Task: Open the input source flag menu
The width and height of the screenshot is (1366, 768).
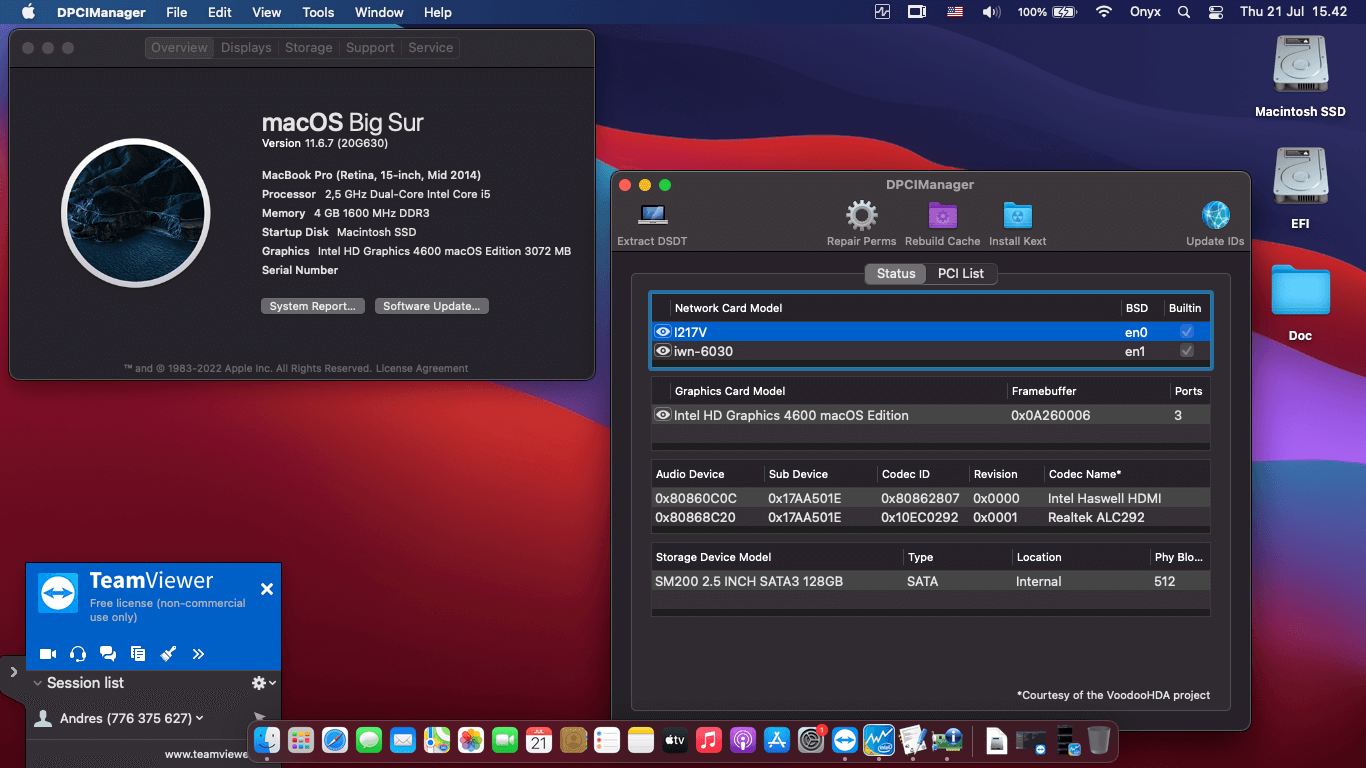Action: pos(954,12)
